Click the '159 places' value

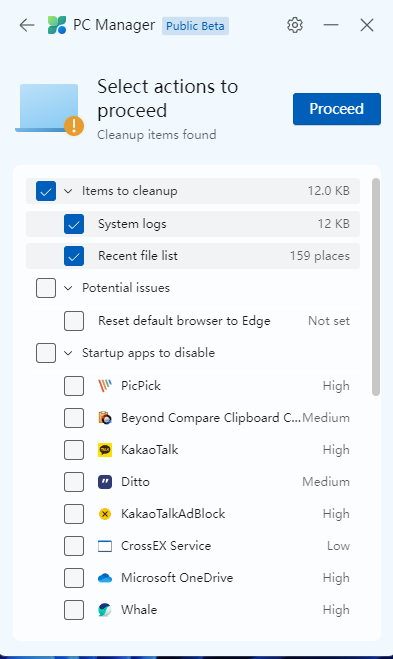320,256
